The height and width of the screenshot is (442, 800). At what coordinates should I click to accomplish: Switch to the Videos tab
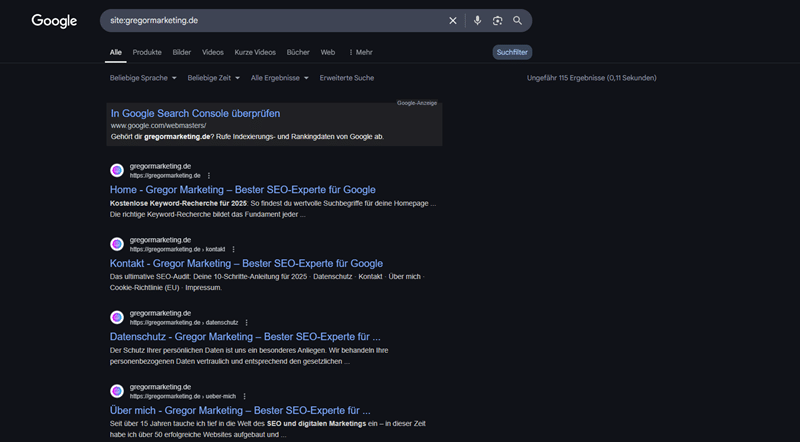[213, 52]
